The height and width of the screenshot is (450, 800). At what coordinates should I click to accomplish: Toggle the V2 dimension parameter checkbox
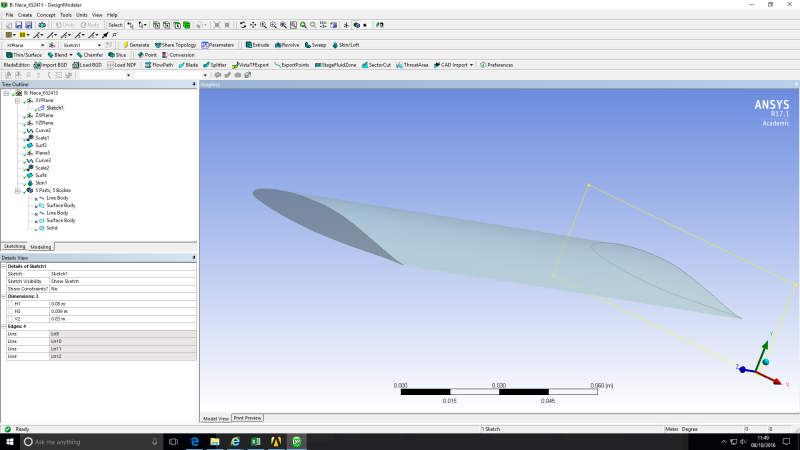point(10,319)
